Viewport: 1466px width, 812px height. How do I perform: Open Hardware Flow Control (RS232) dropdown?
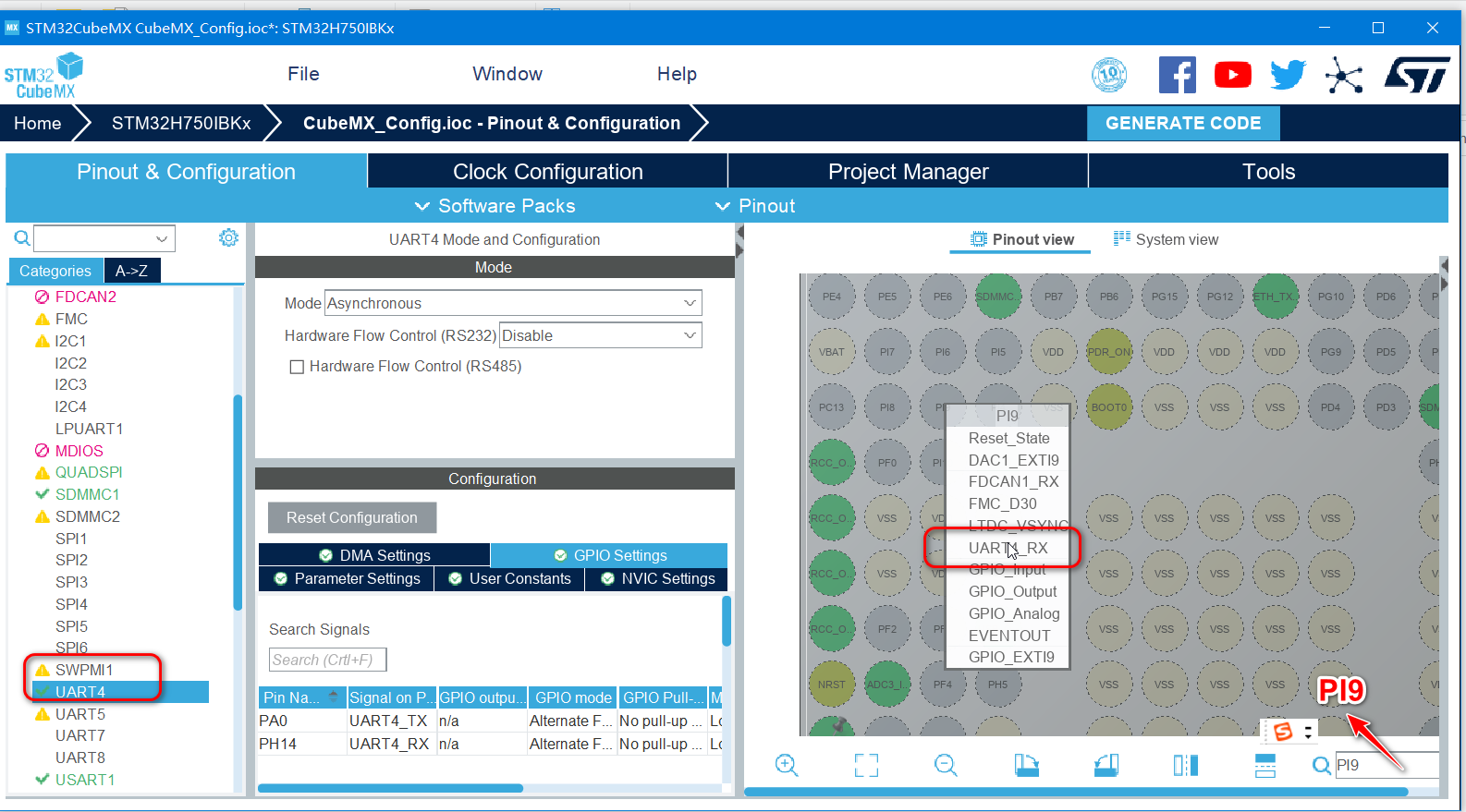point(600,335)
